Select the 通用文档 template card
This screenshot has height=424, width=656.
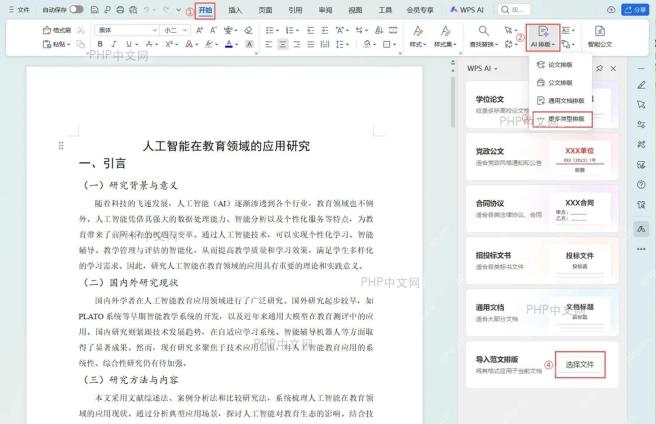[542, 313]
